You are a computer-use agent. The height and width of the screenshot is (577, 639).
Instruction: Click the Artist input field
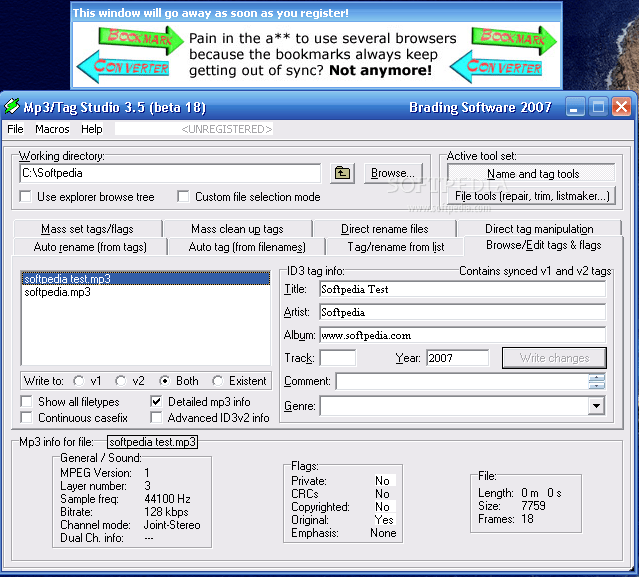(463, 313)
